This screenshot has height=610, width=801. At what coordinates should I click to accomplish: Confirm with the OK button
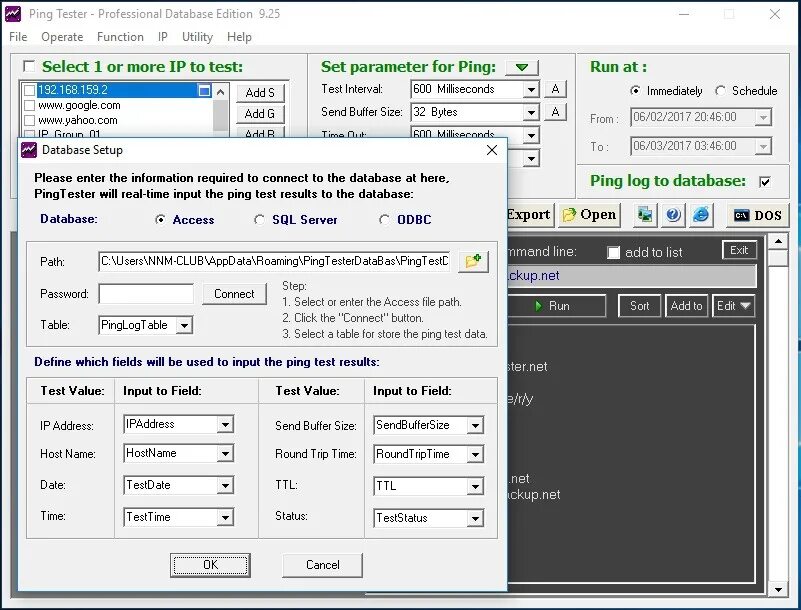210,565
